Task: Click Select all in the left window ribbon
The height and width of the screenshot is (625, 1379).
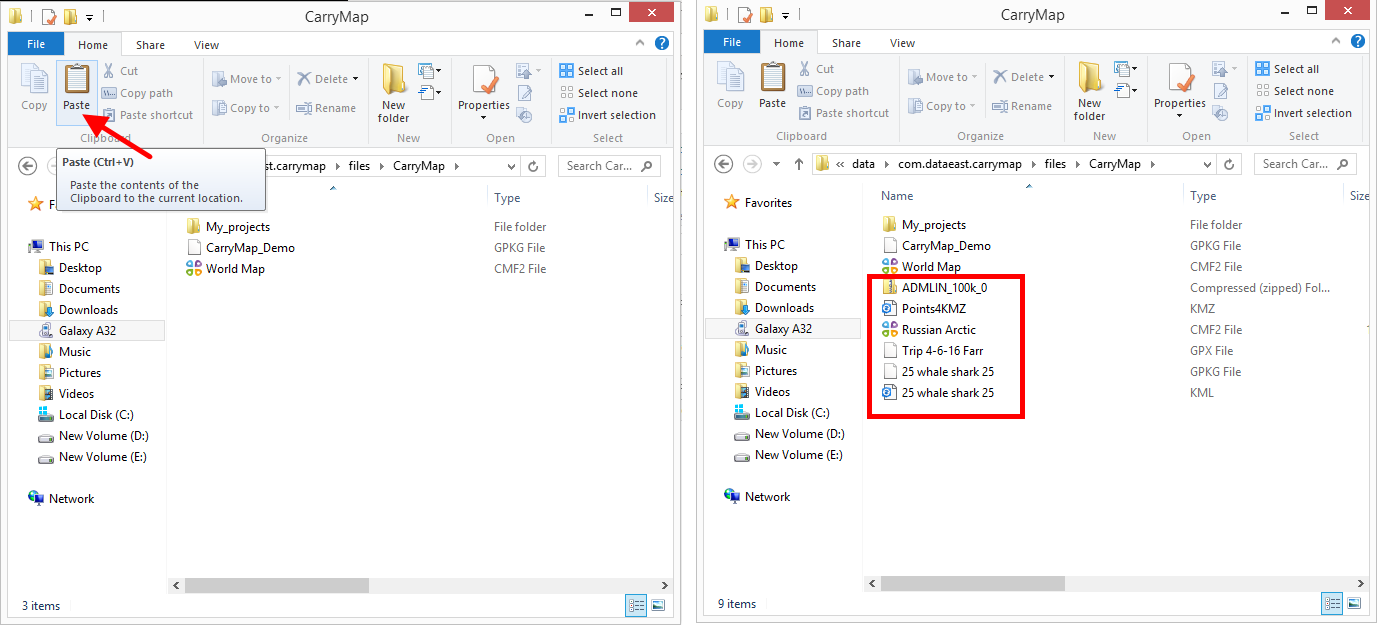Action: tap(599, 71)
